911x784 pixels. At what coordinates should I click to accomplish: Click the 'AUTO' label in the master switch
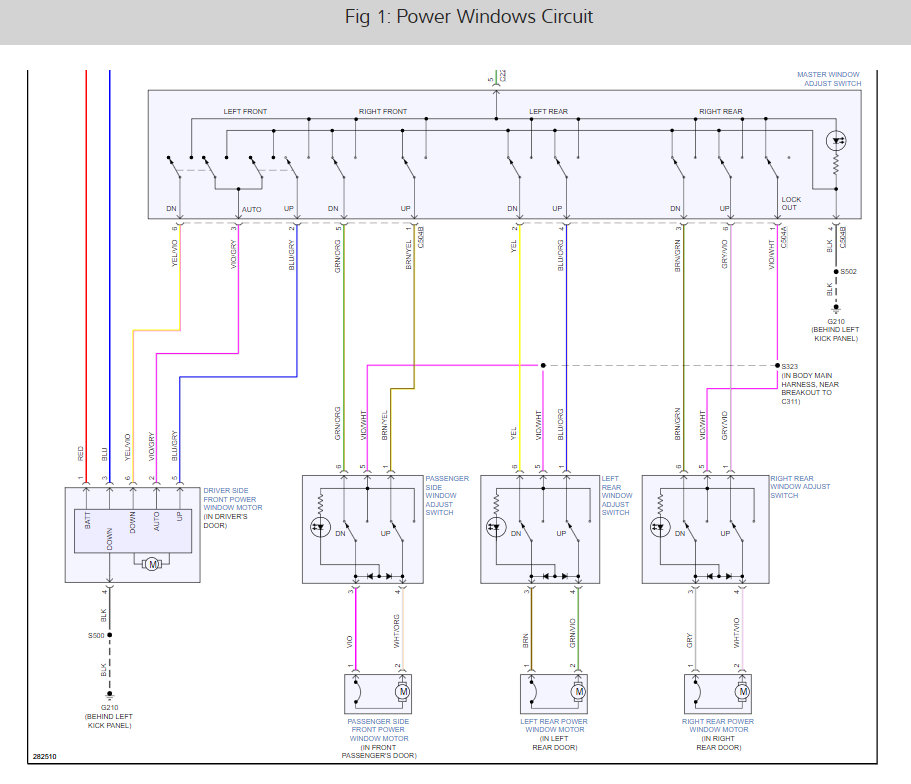tap(252, 209)
